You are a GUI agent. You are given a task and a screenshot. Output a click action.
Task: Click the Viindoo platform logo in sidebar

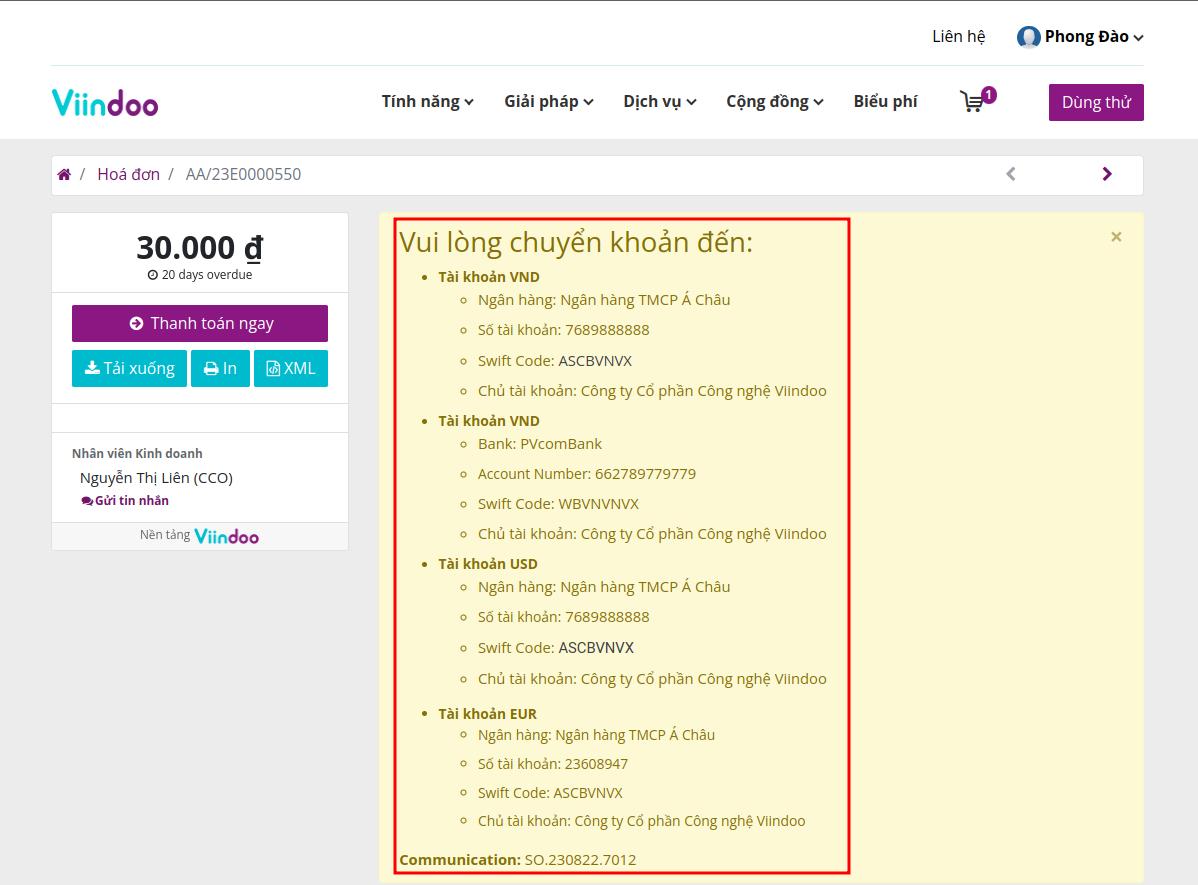(x=226, y=537)
